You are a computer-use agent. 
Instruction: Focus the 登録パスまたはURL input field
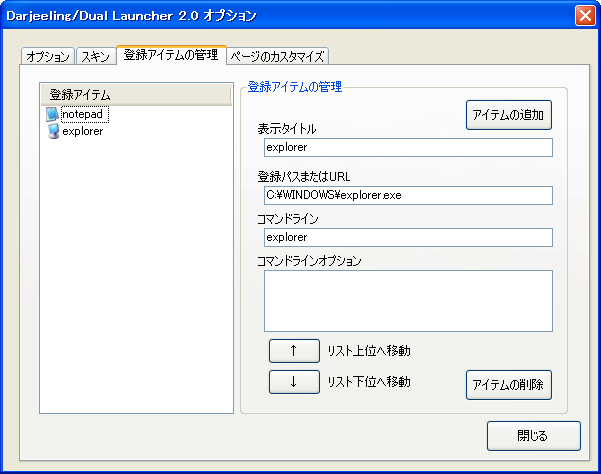pyautogui.click(x=408, y=195)
